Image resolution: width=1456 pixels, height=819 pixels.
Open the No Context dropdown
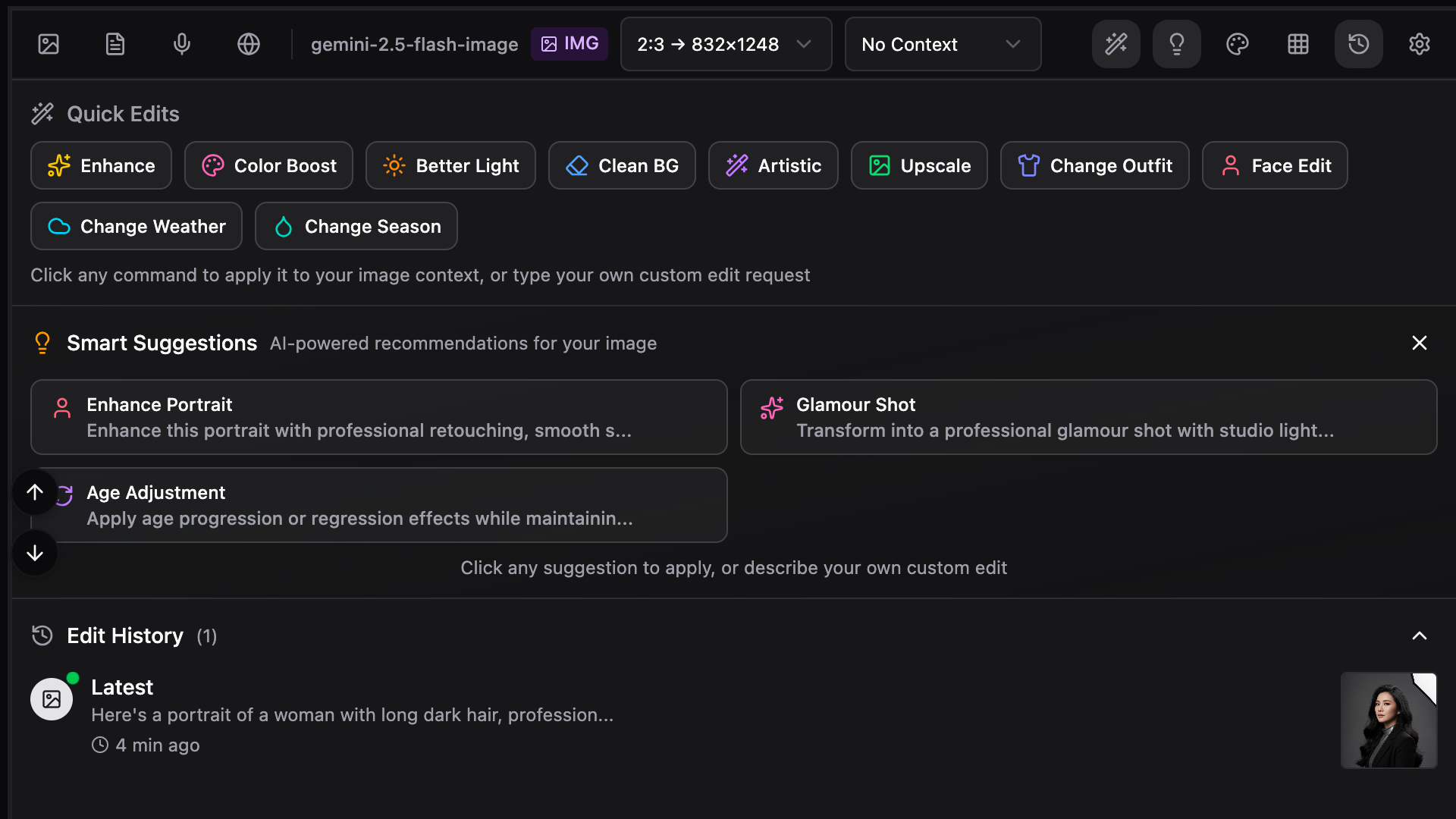coord(943,44)
